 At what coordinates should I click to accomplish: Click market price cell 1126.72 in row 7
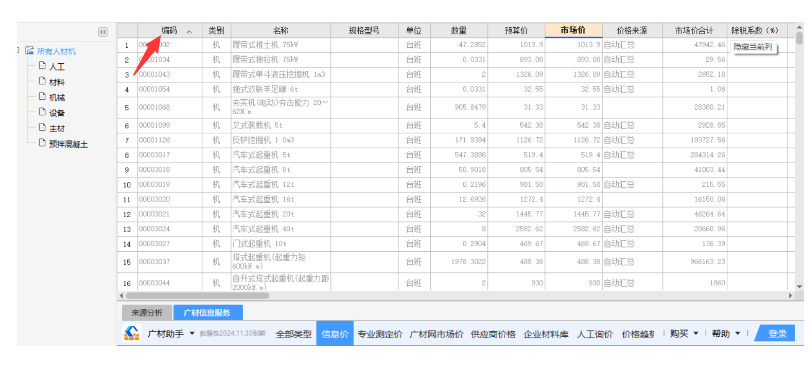pyautogui.click(x=573, y=140)
